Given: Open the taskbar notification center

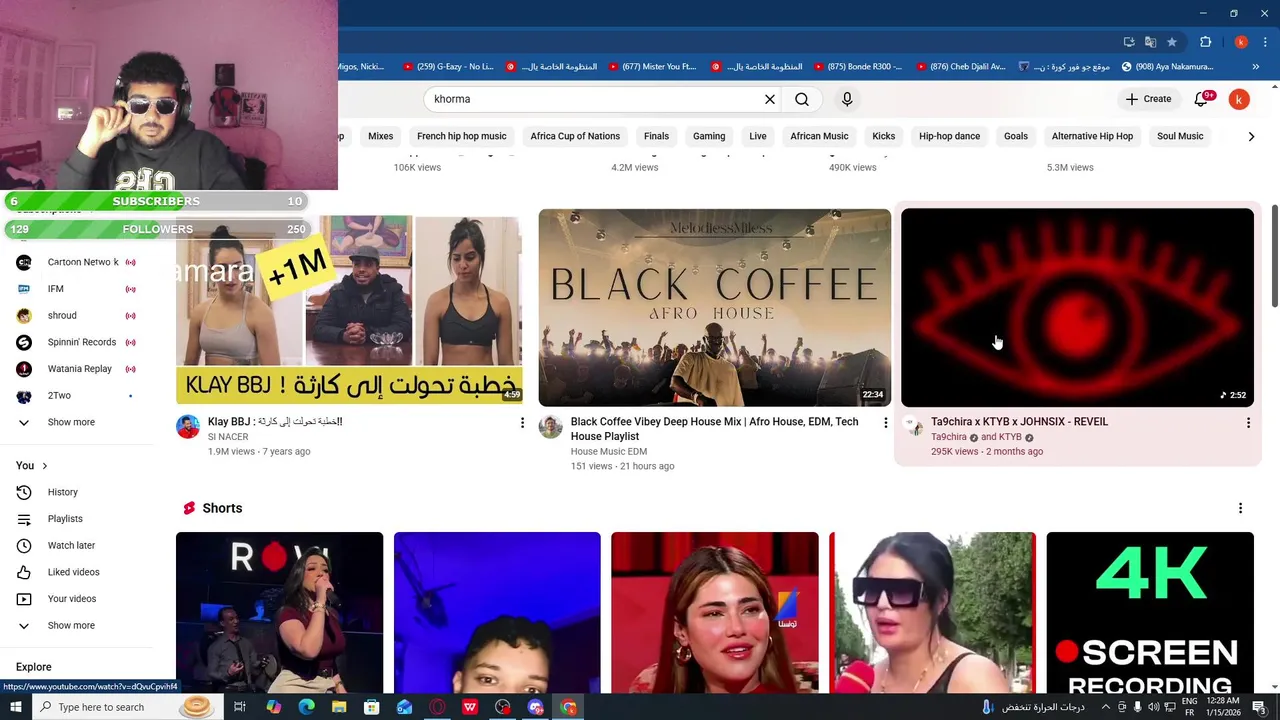Looking at the screenshot, I should 1259,707.
